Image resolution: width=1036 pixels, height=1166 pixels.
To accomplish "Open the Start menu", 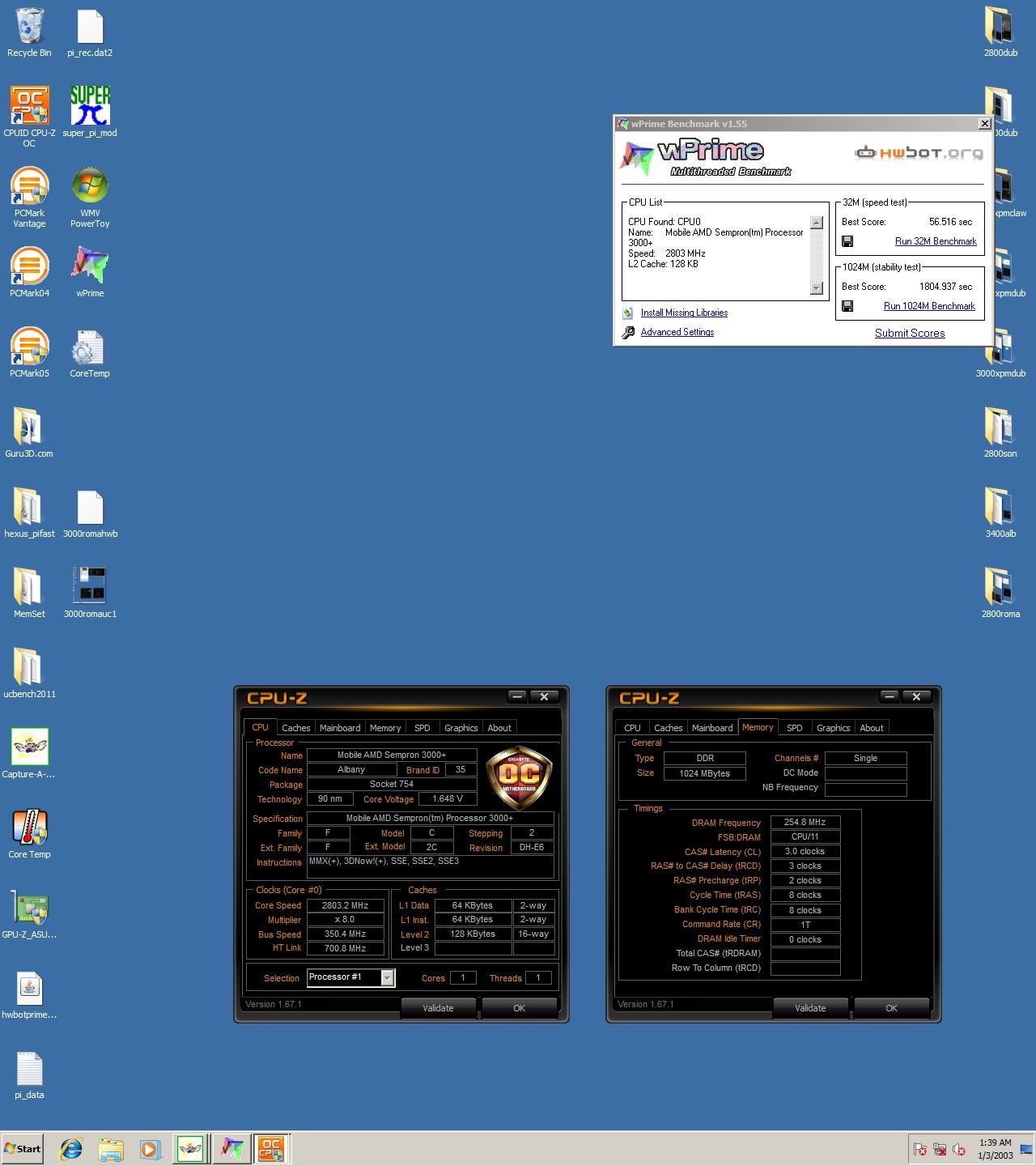I will click(22, 1149).
